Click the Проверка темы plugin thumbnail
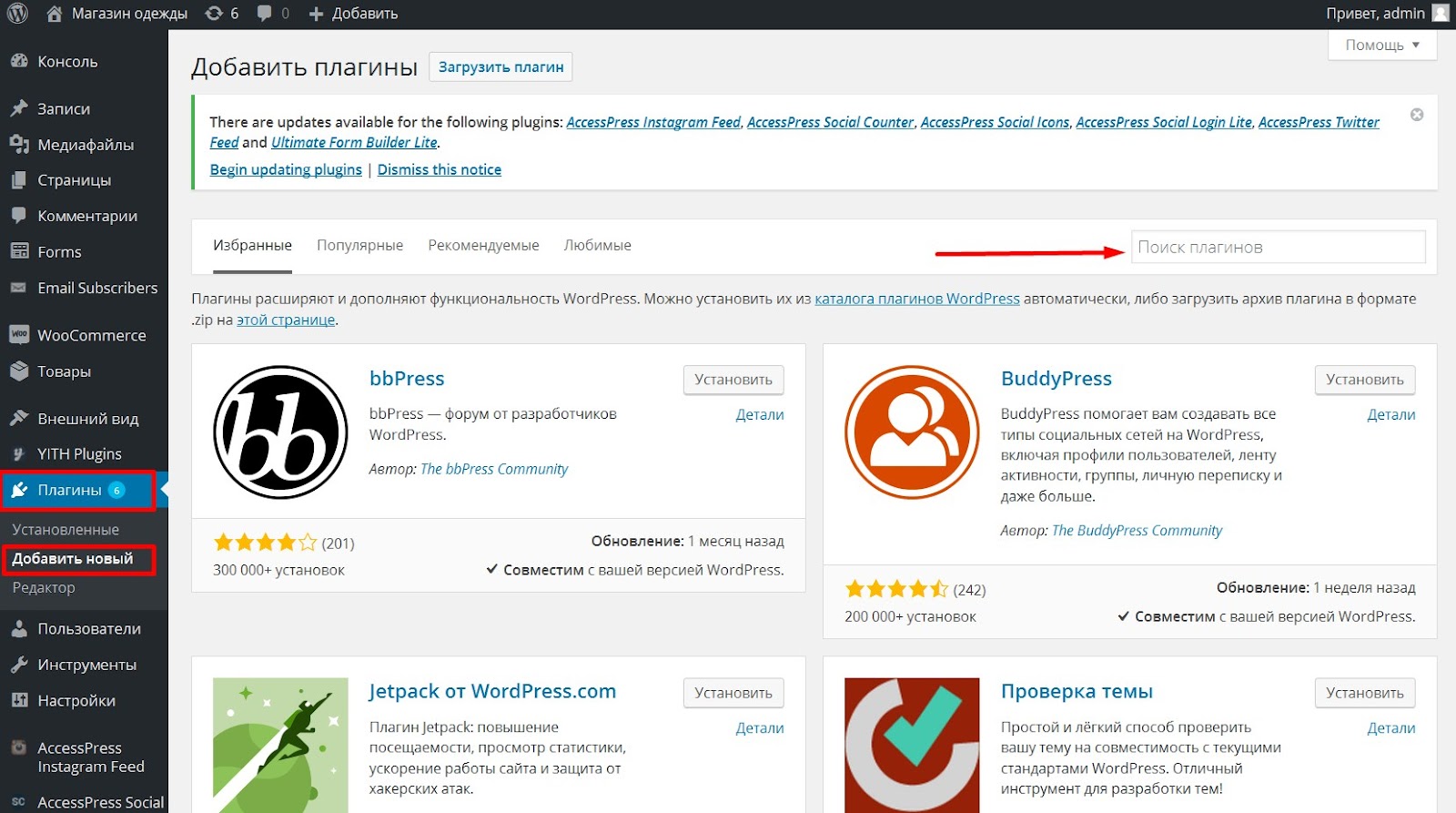This screenshot has width=1456, height=813. point(912,745)
